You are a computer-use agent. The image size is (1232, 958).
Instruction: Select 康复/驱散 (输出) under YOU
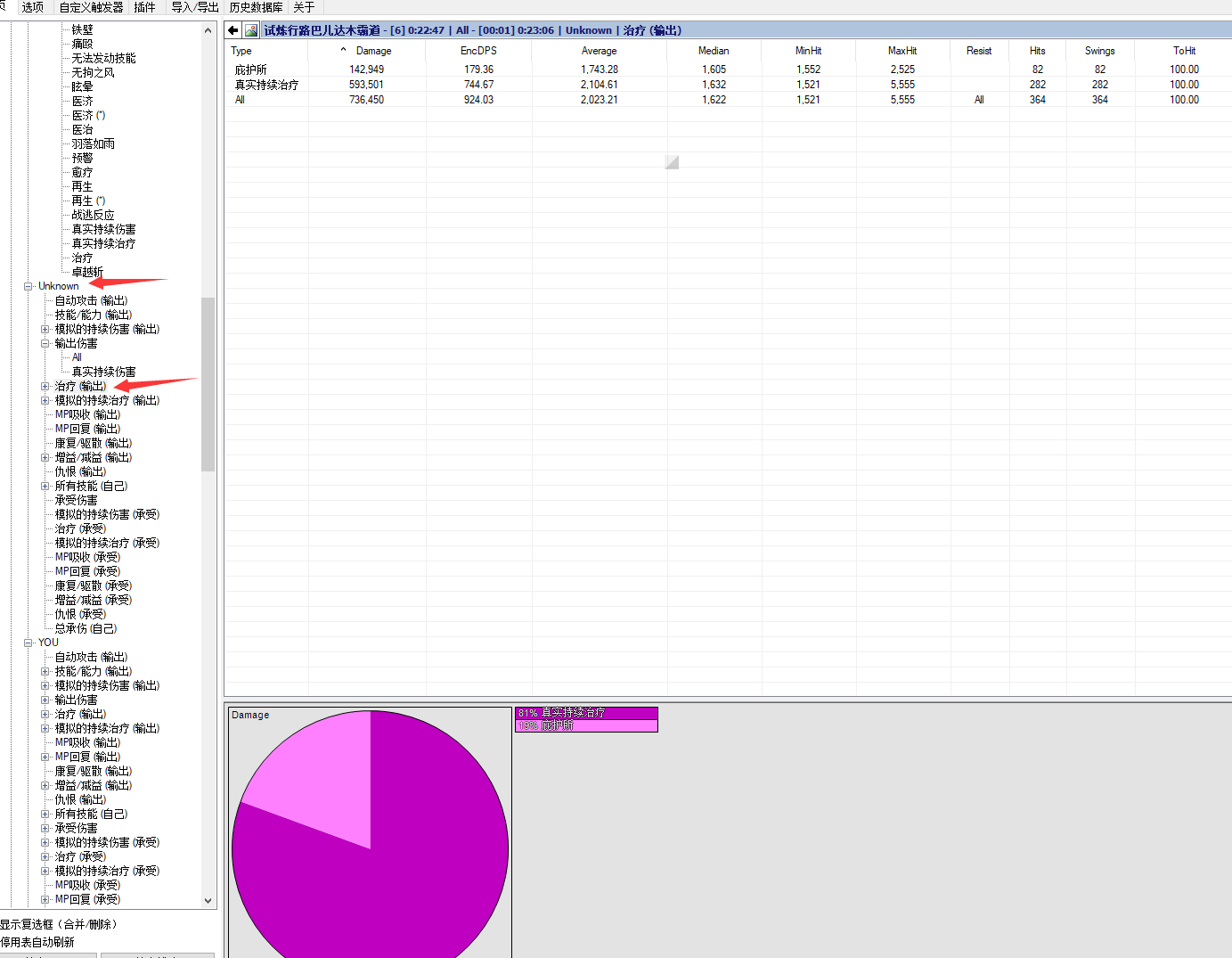pos(93,771)
